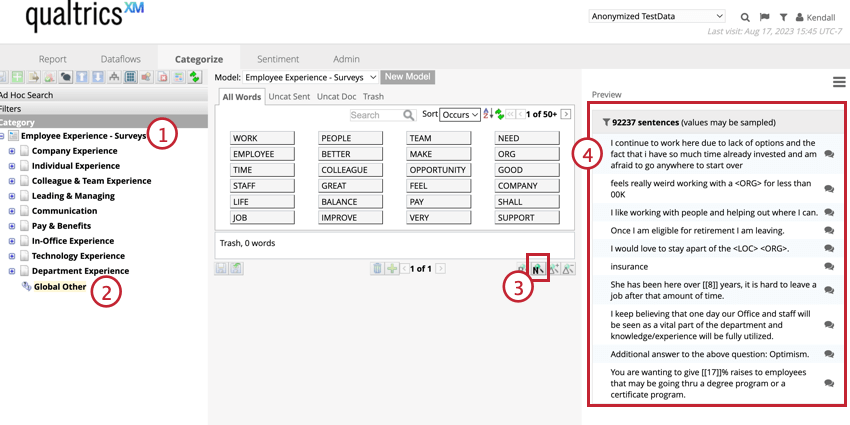Expand the Pay & Benefits category
Screen dimensions: 850x425
click(x=12, y=226)
